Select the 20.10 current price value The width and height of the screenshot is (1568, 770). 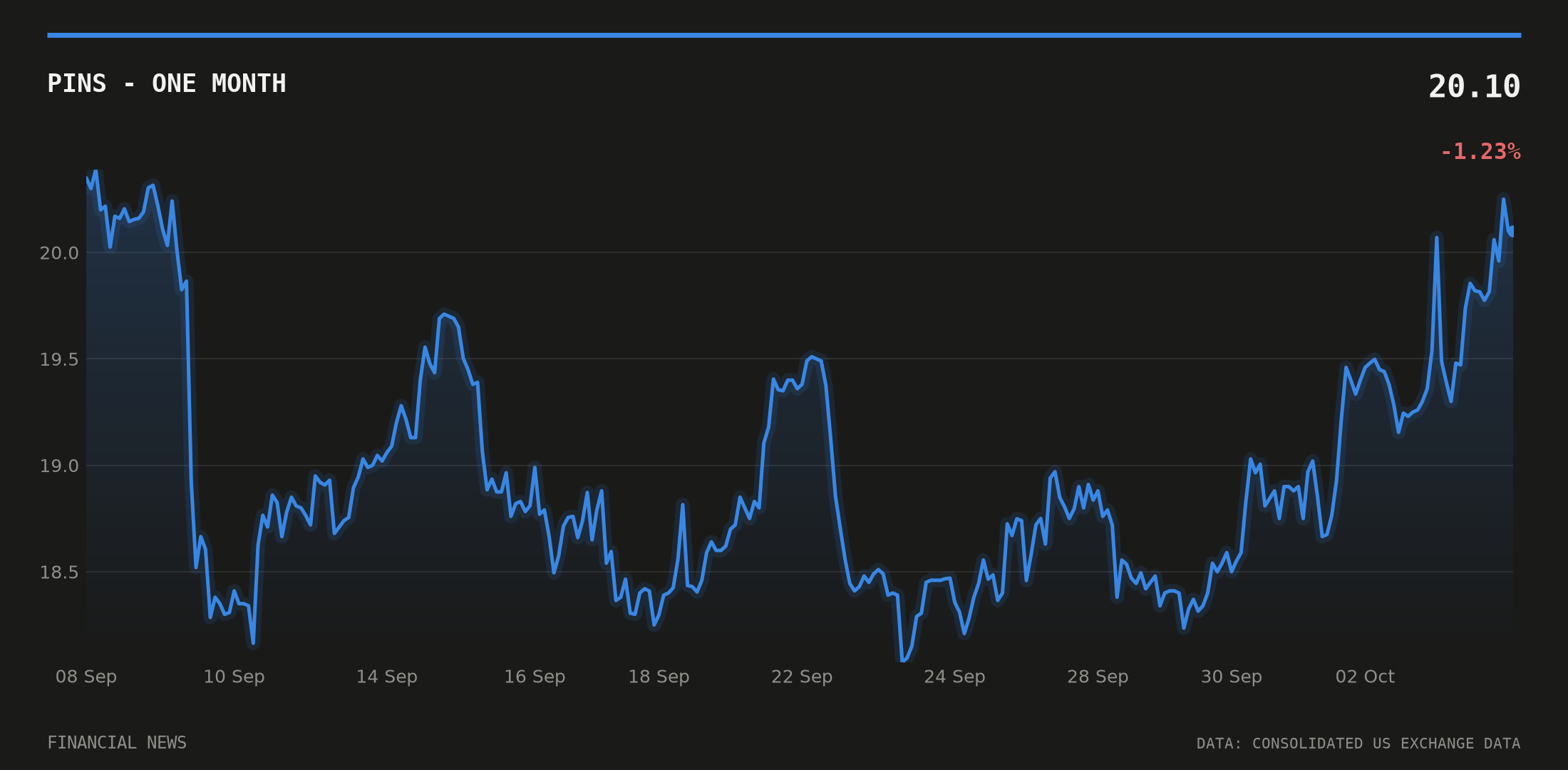(x=1474, y=86)
